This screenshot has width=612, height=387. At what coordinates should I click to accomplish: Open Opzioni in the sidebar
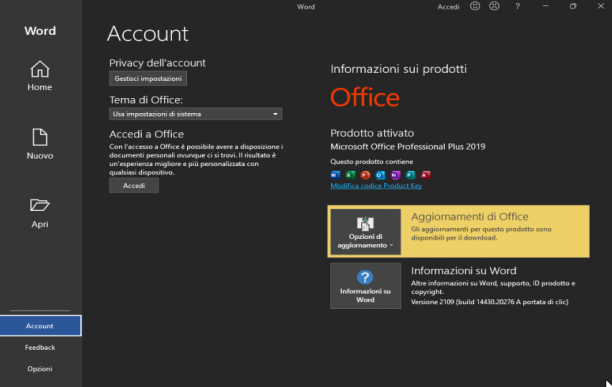pos(40,369)
